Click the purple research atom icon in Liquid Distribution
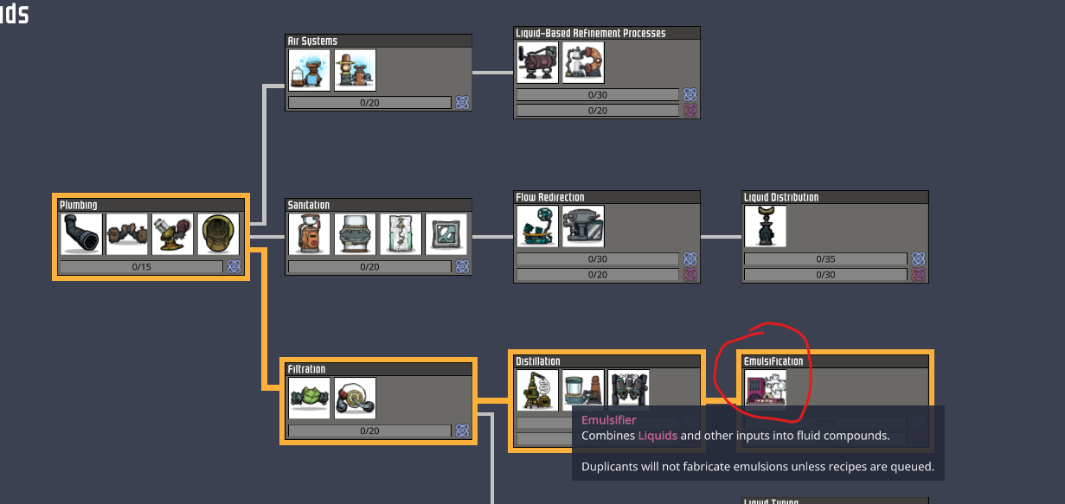 pyautogui.click(x=919, y=274)
